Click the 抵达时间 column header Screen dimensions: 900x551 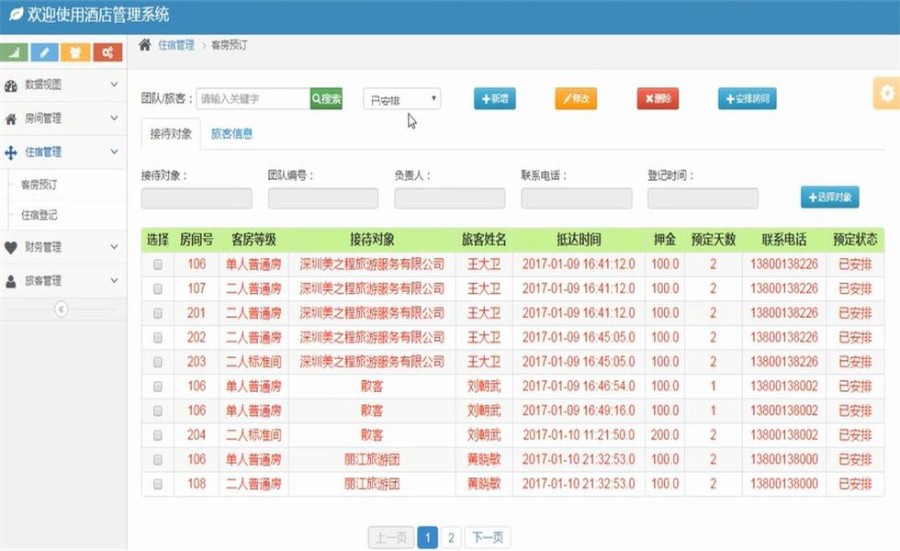point(579,239)
